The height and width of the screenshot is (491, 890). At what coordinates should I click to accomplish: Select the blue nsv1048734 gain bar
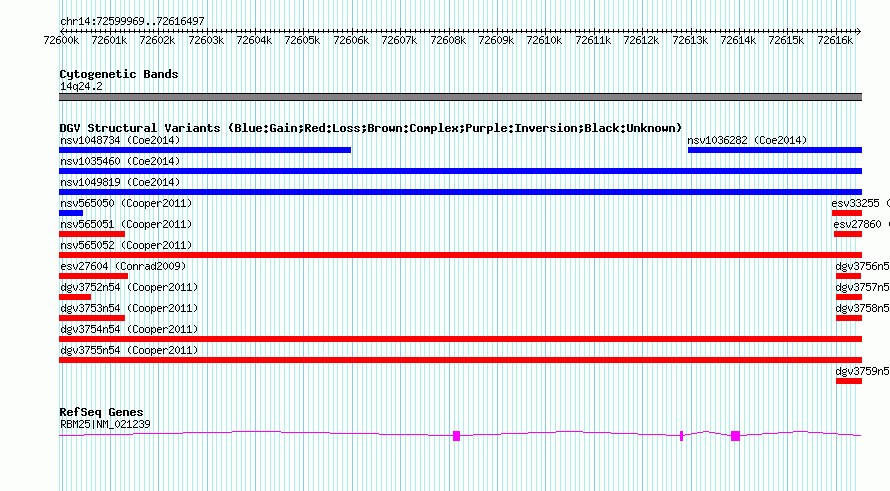[x=205, y=150]
